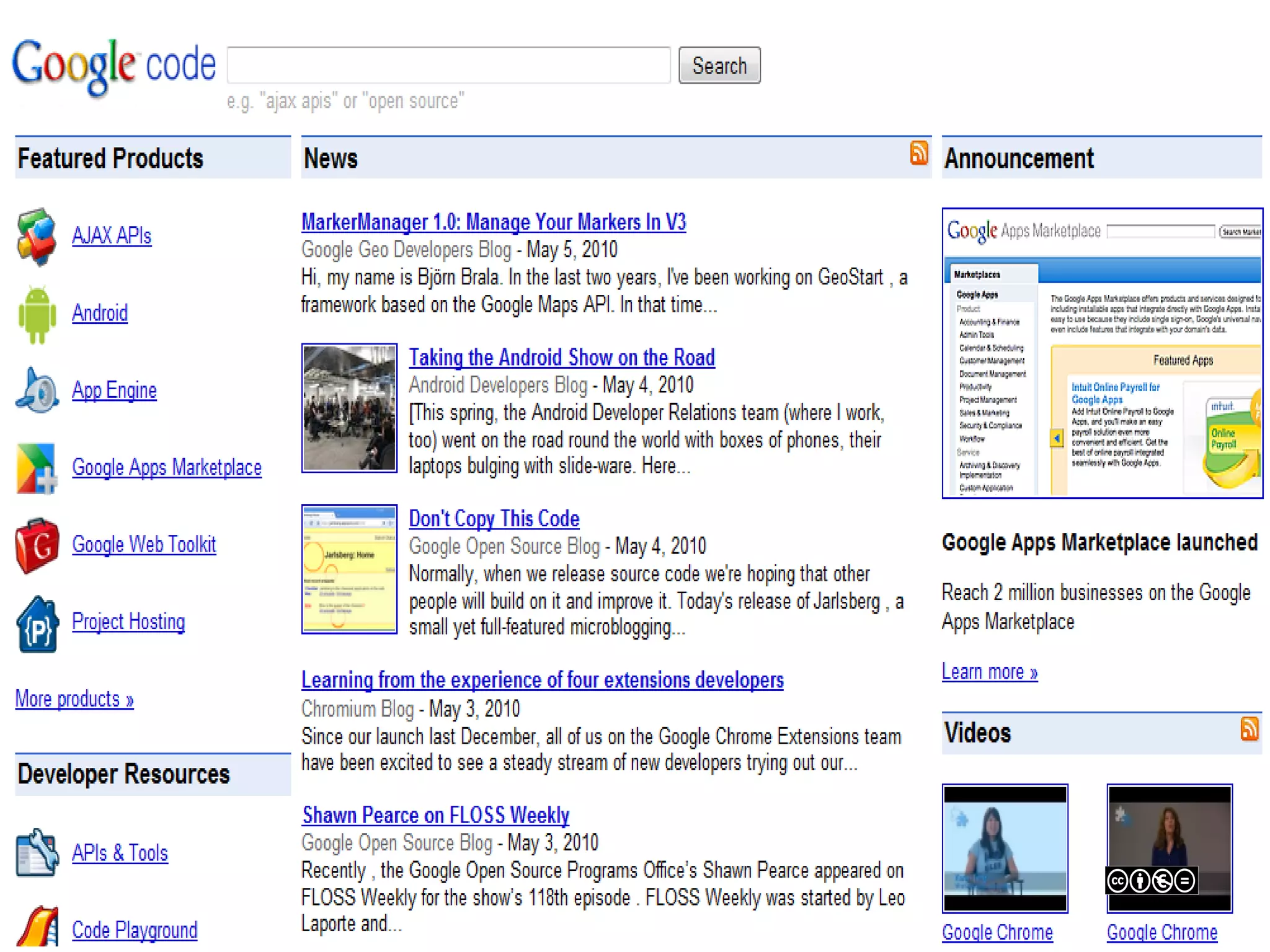Click the Android Show event photo thumbnail
The width and height of the screenshot is (1270, 952).
point(349,408)
